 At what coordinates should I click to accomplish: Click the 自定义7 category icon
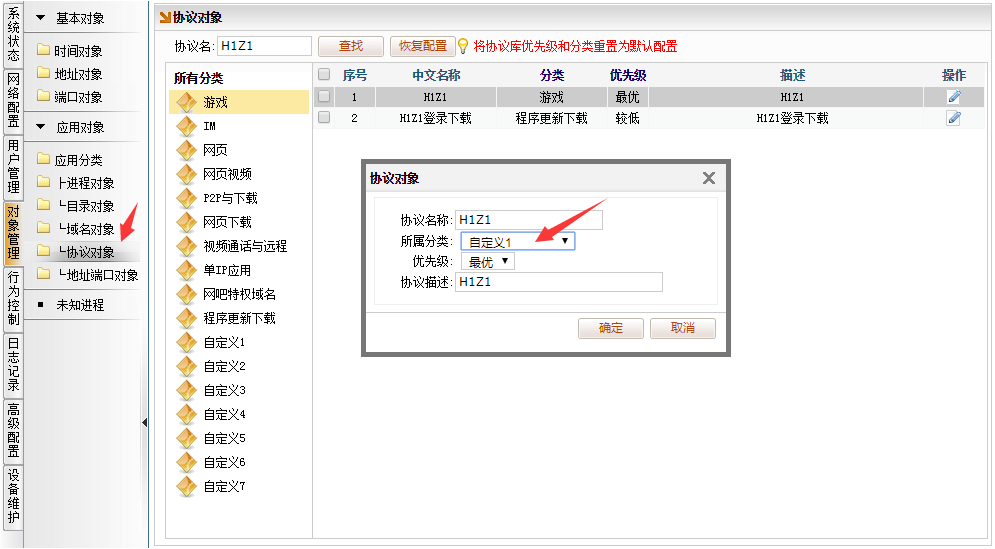point(186,486)
